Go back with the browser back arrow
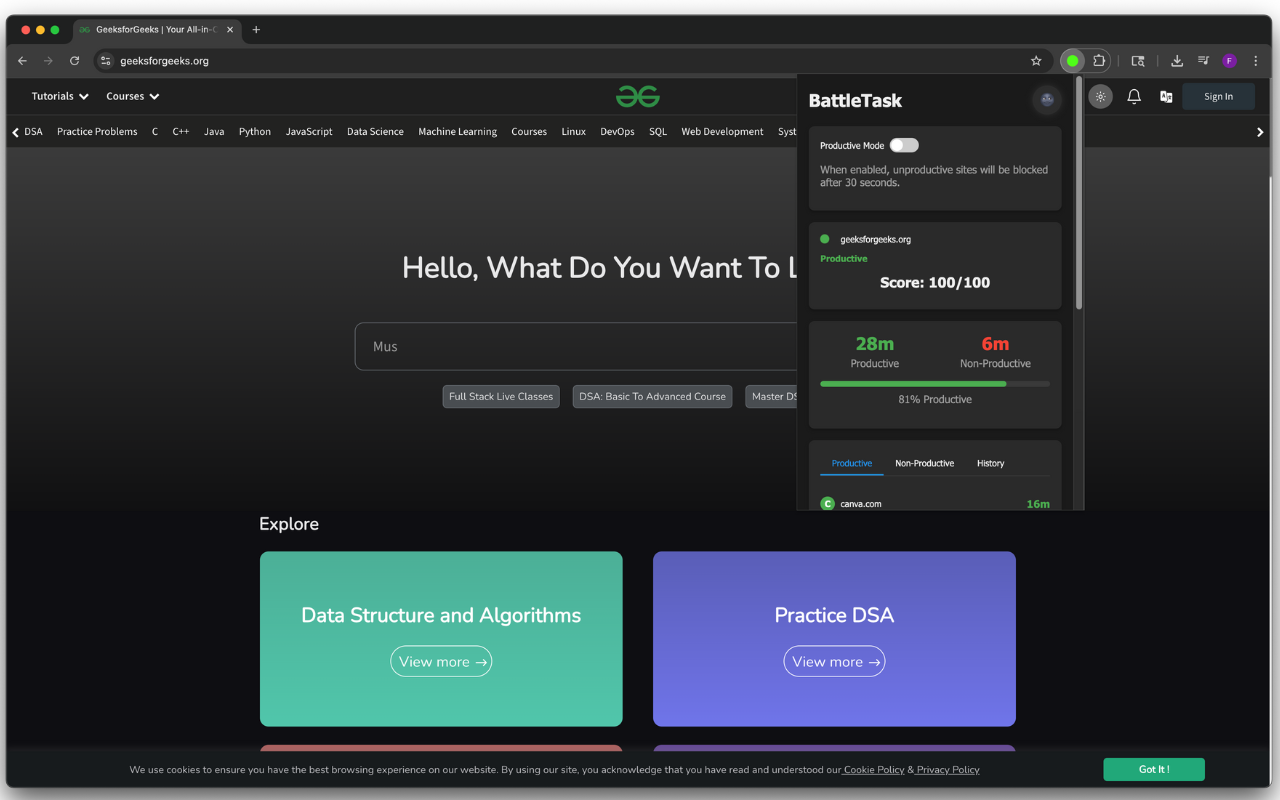Image resolution: width=1280 pixels, height=800 pixels. (23, 61)
